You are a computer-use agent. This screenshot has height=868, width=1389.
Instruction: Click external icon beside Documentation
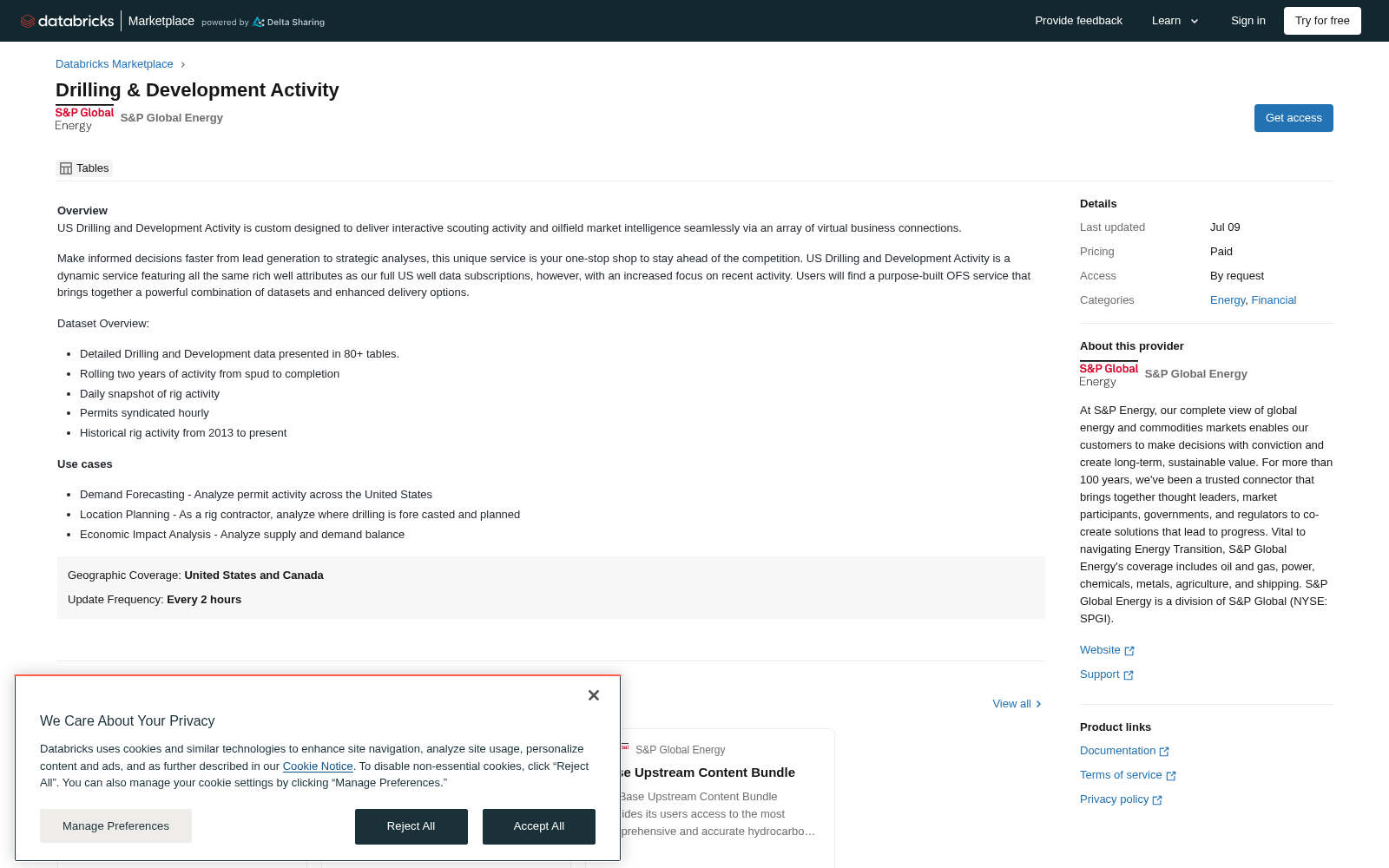pos(1164,752)
